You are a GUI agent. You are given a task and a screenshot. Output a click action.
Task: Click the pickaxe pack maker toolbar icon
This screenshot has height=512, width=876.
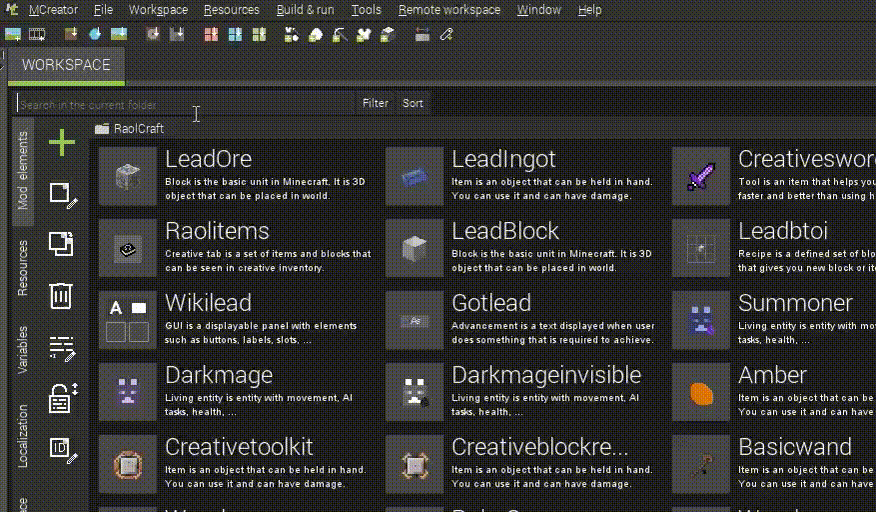(340, 35)
